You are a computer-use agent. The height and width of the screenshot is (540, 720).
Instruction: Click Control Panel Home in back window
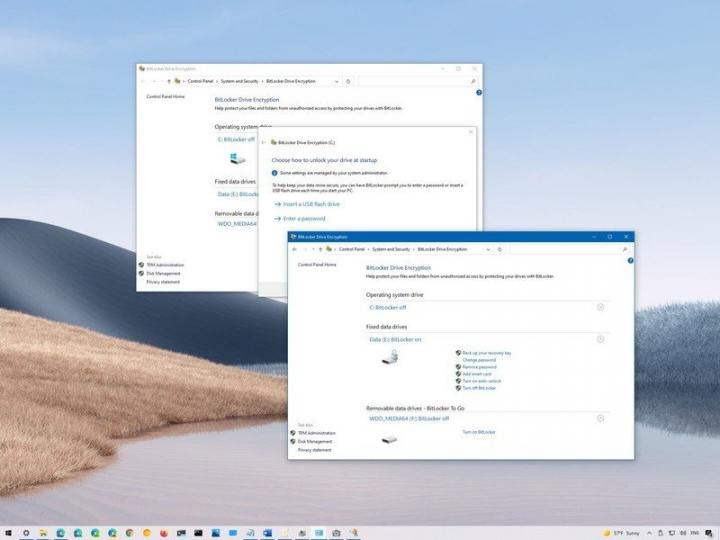(x=165, y=96)
